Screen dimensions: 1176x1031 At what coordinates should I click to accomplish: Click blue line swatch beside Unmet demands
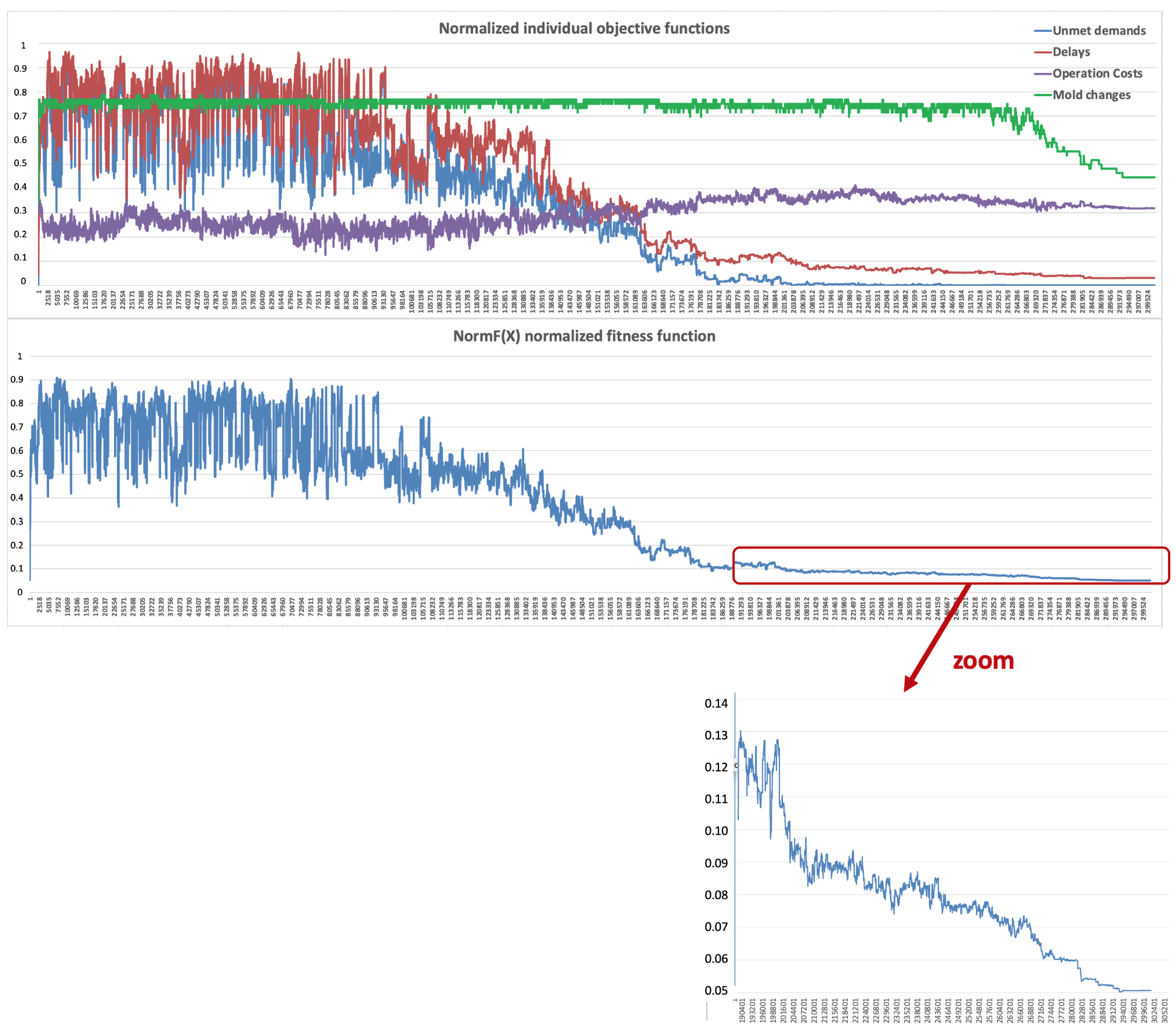point(1043,30)
